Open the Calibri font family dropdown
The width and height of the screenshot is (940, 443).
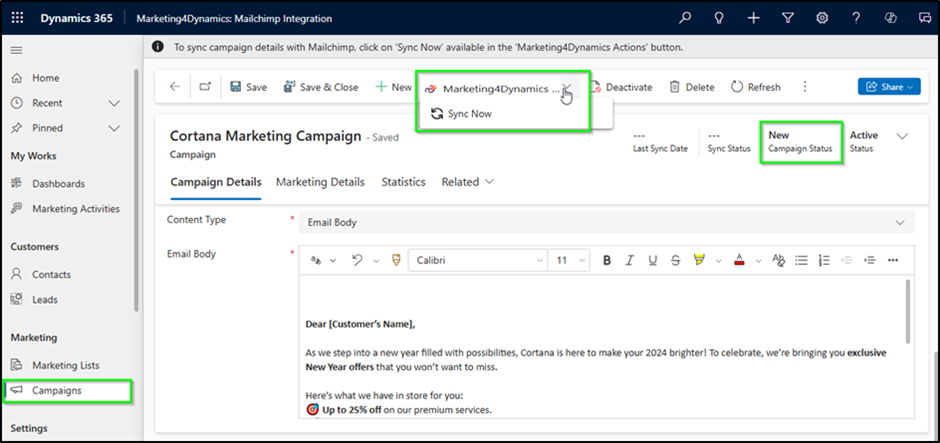478,260
